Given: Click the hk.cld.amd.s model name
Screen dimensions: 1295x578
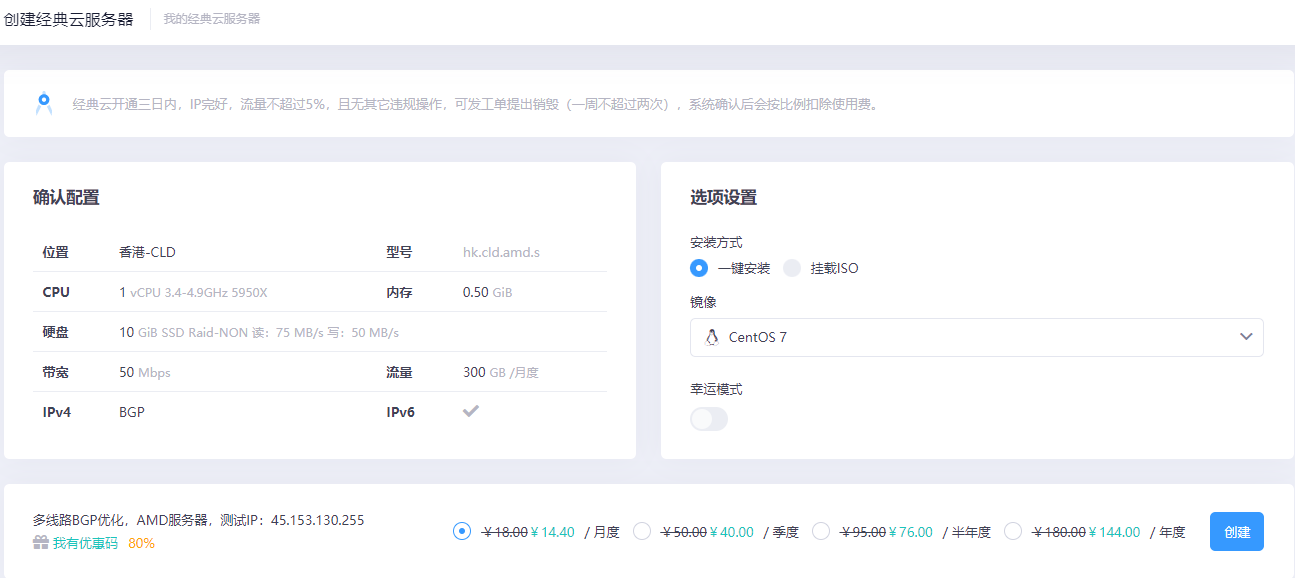Looking at the screenshot, I should point(501,252).
